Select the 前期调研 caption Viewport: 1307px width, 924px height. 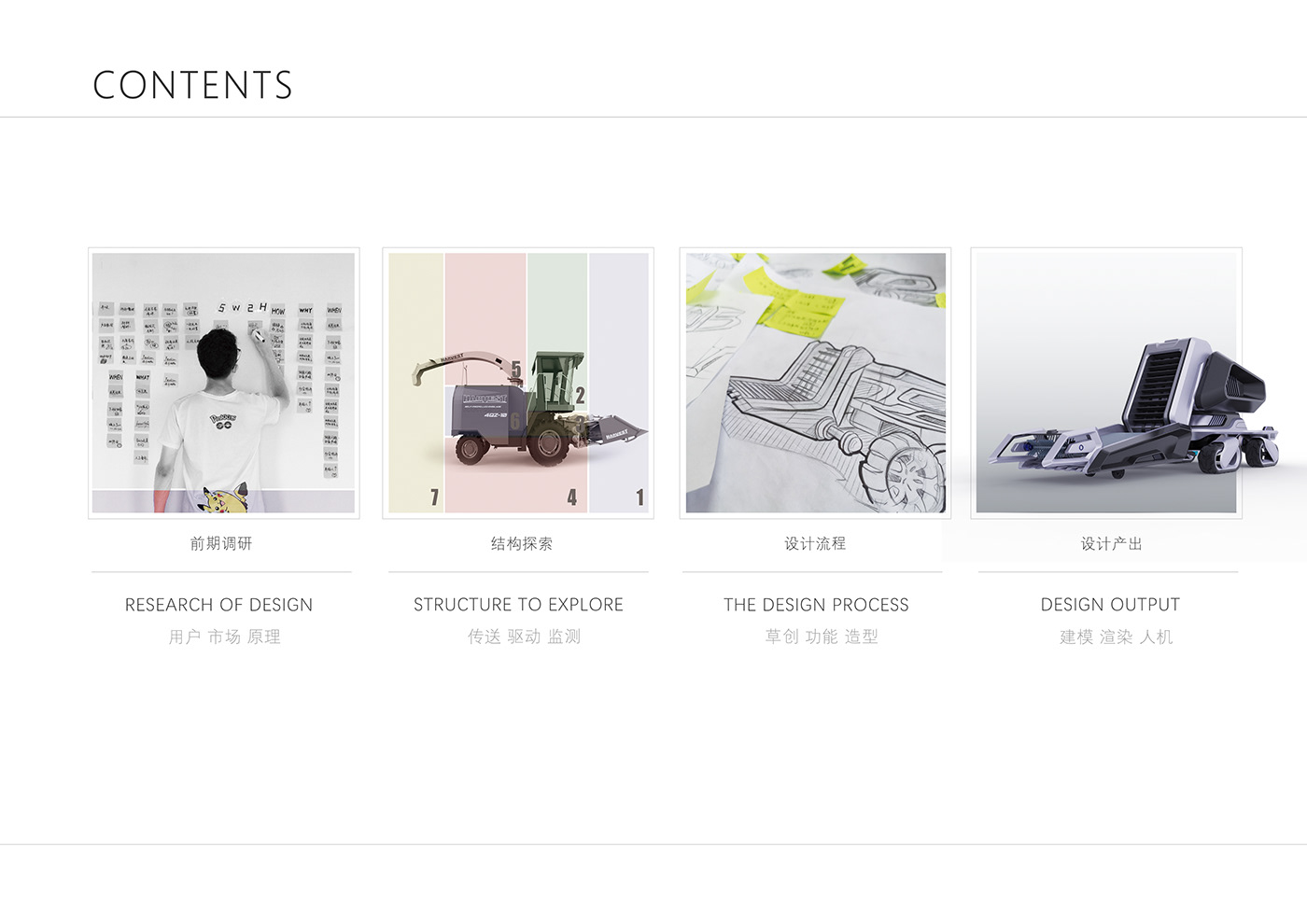[x=221, y=543]
